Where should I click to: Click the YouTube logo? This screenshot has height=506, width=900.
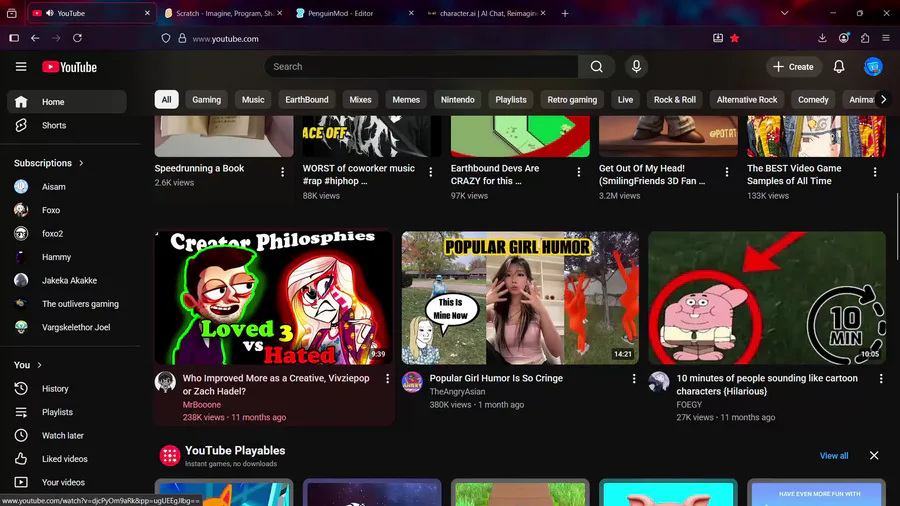point(69,67)
